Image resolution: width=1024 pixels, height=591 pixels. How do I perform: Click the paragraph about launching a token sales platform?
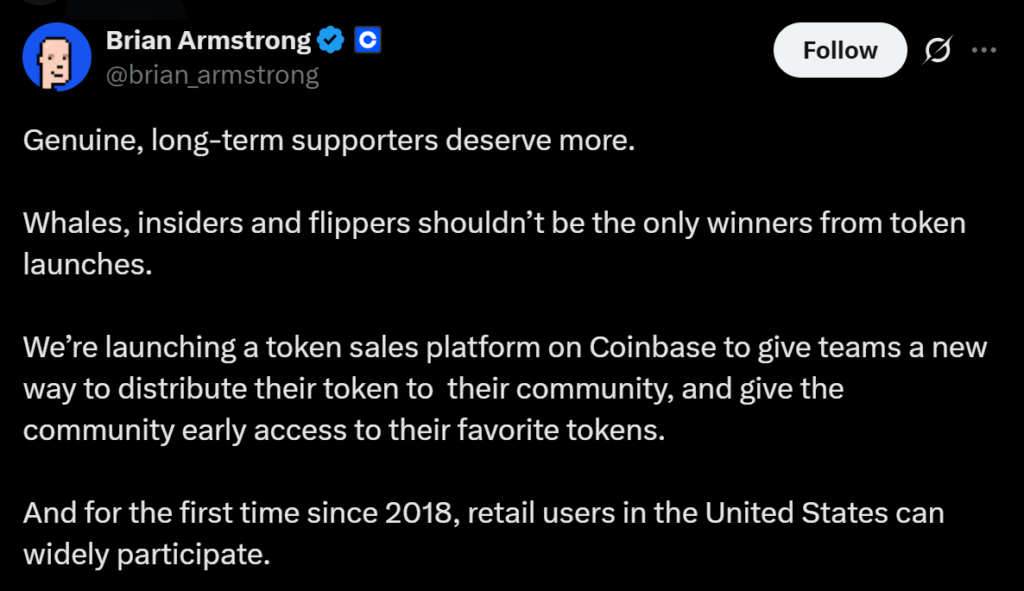coord(504,388)
